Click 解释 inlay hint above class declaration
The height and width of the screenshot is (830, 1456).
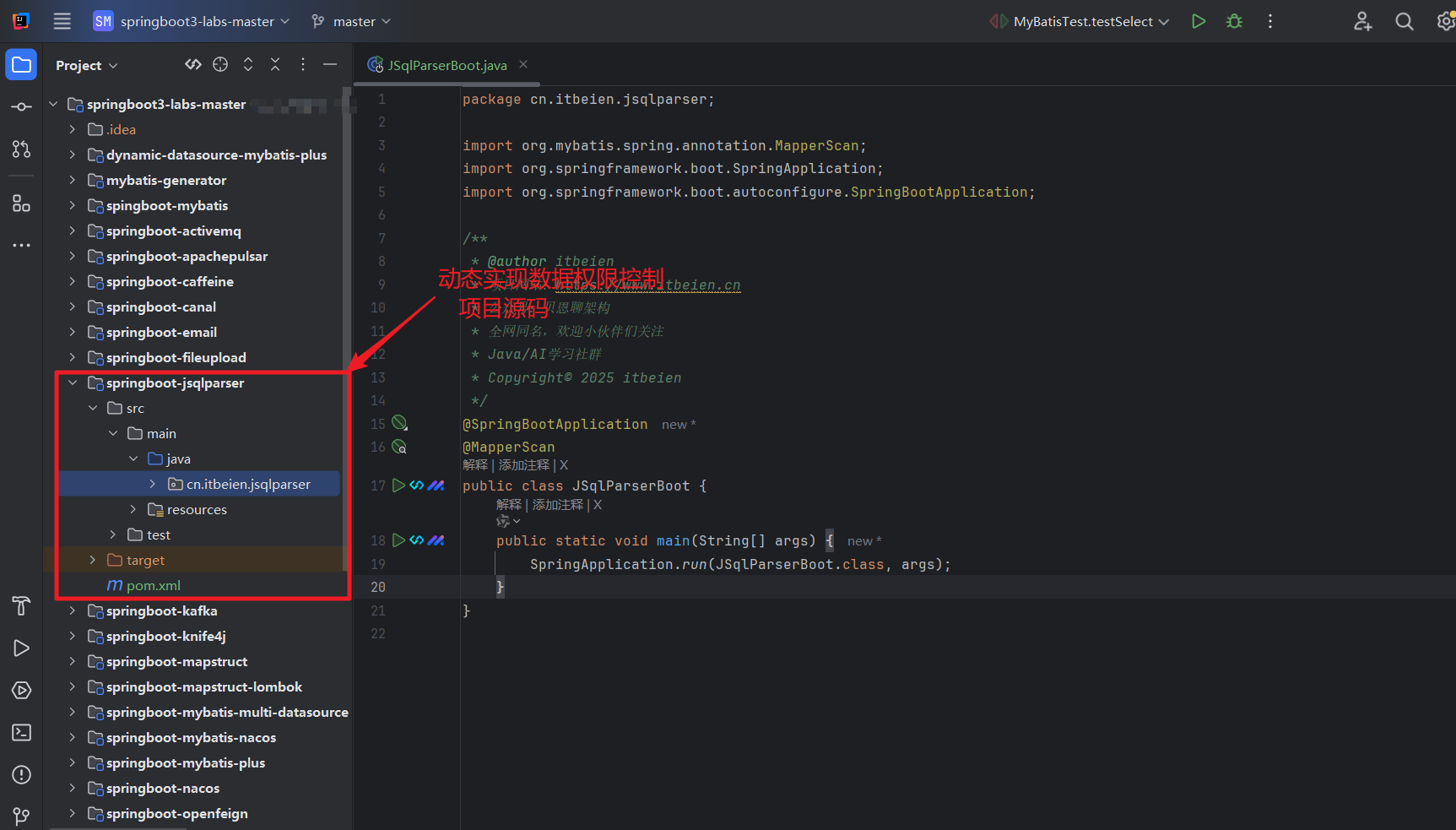pos(475,465)
